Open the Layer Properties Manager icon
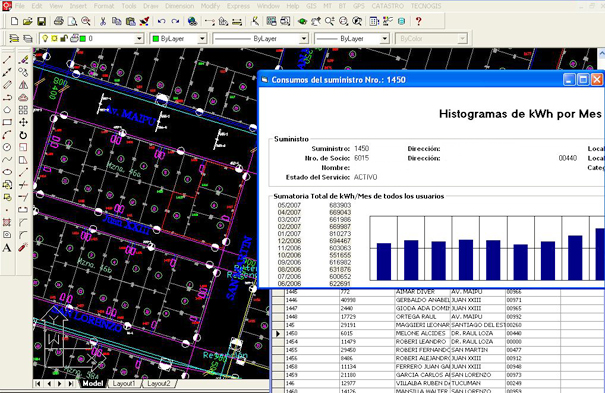The image size is (605, 393). coord(14,38)
